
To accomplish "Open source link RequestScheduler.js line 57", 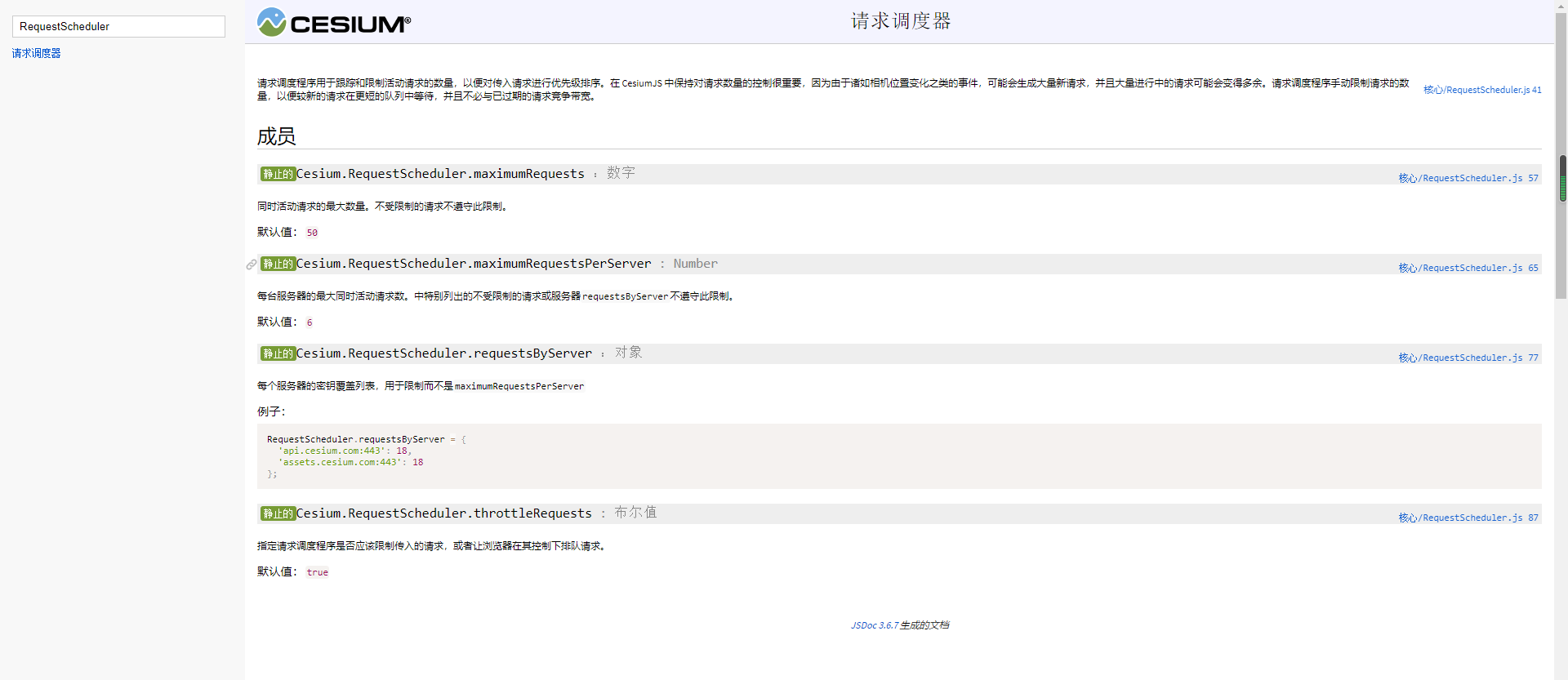I will [1468, 178].
